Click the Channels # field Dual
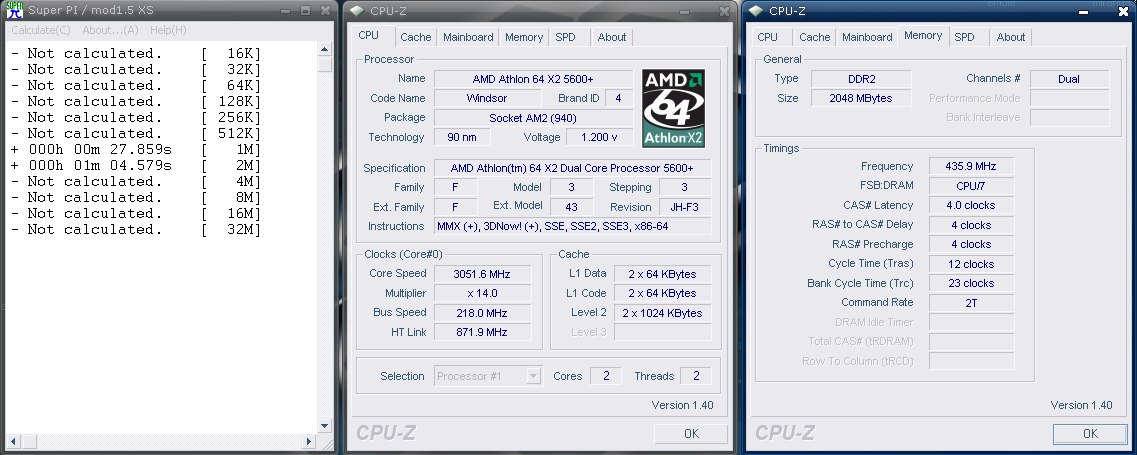 1069,78
